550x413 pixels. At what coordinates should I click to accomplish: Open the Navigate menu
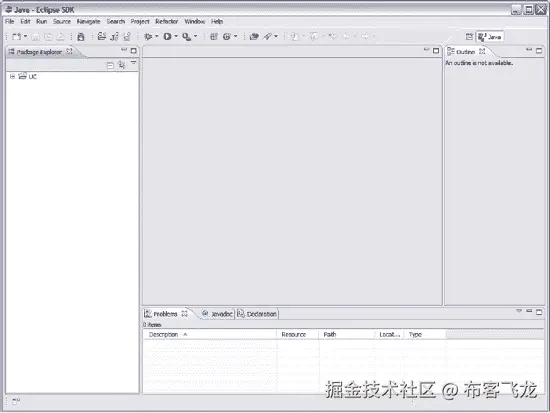[88, 21]
